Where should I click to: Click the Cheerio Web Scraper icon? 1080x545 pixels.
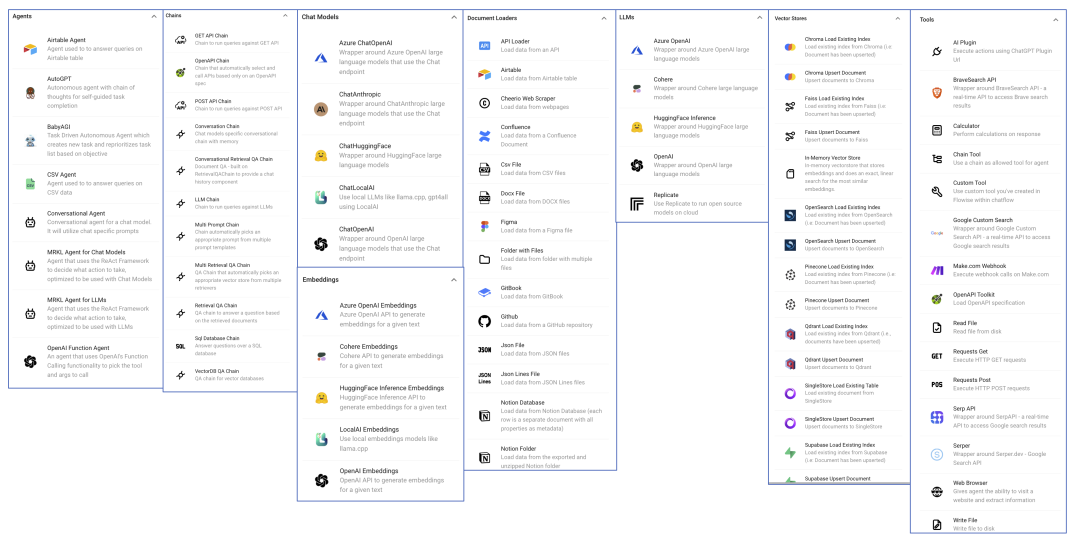pyautogui.click(x=484, y=103)
